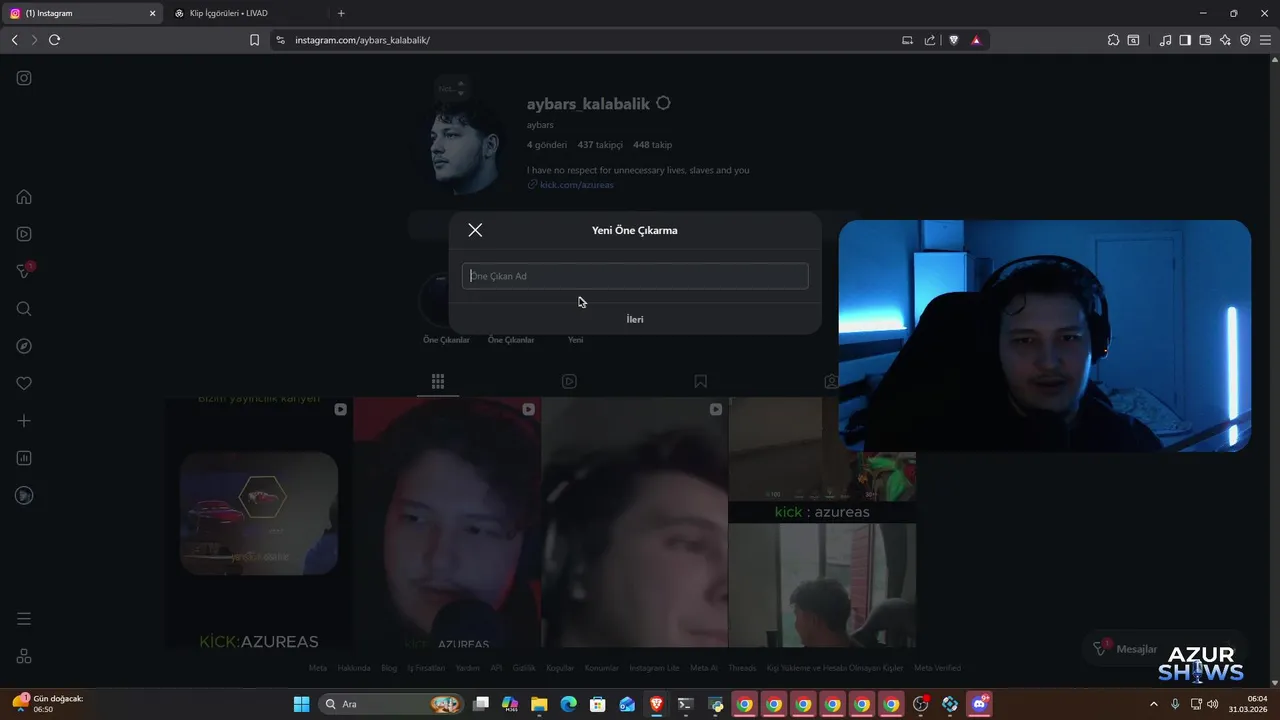Open File Explorer from the taskbar

point(539,704)
